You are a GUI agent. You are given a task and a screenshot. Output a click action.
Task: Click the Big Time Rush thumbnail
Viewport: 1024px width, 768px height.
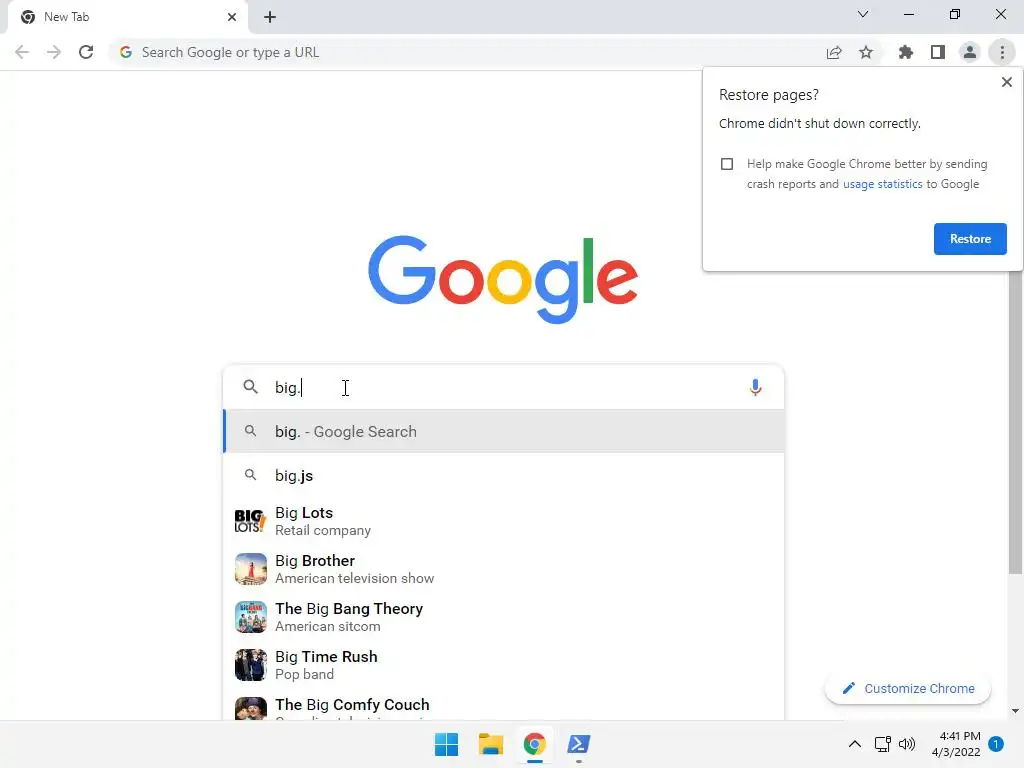point(250,665)
